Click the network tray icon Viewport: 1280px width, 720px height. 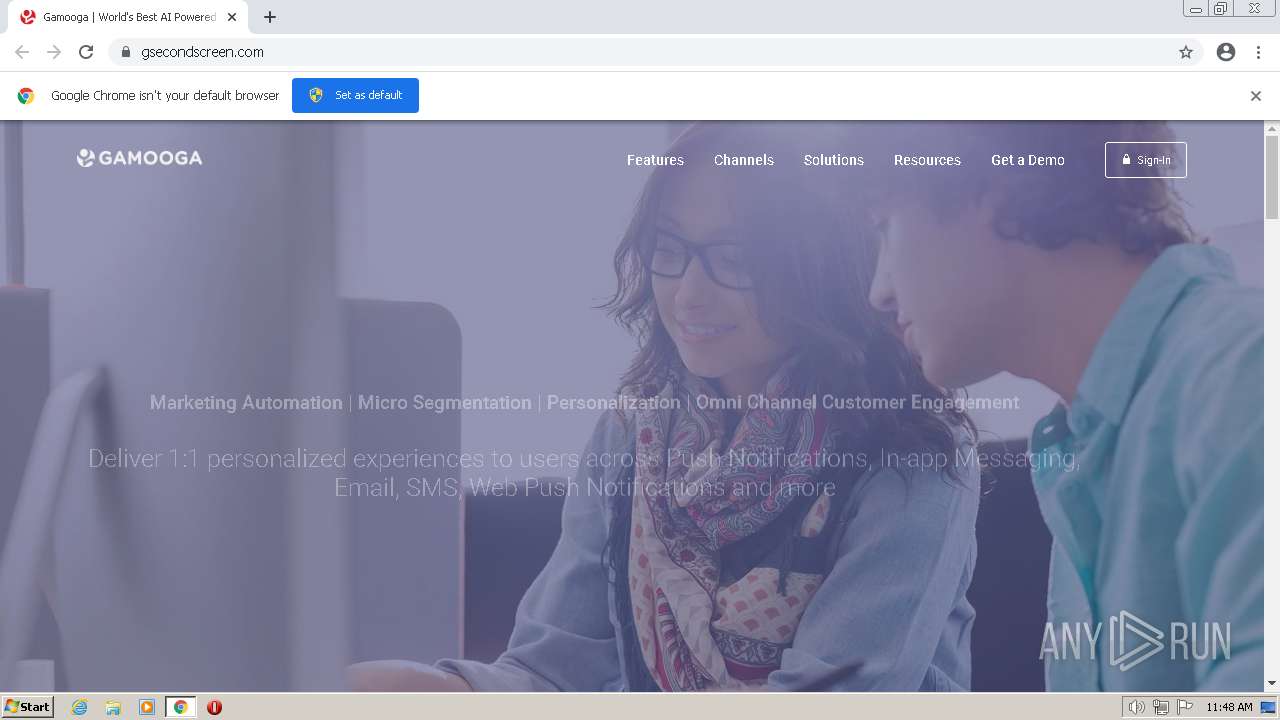tap(1161, 707)
